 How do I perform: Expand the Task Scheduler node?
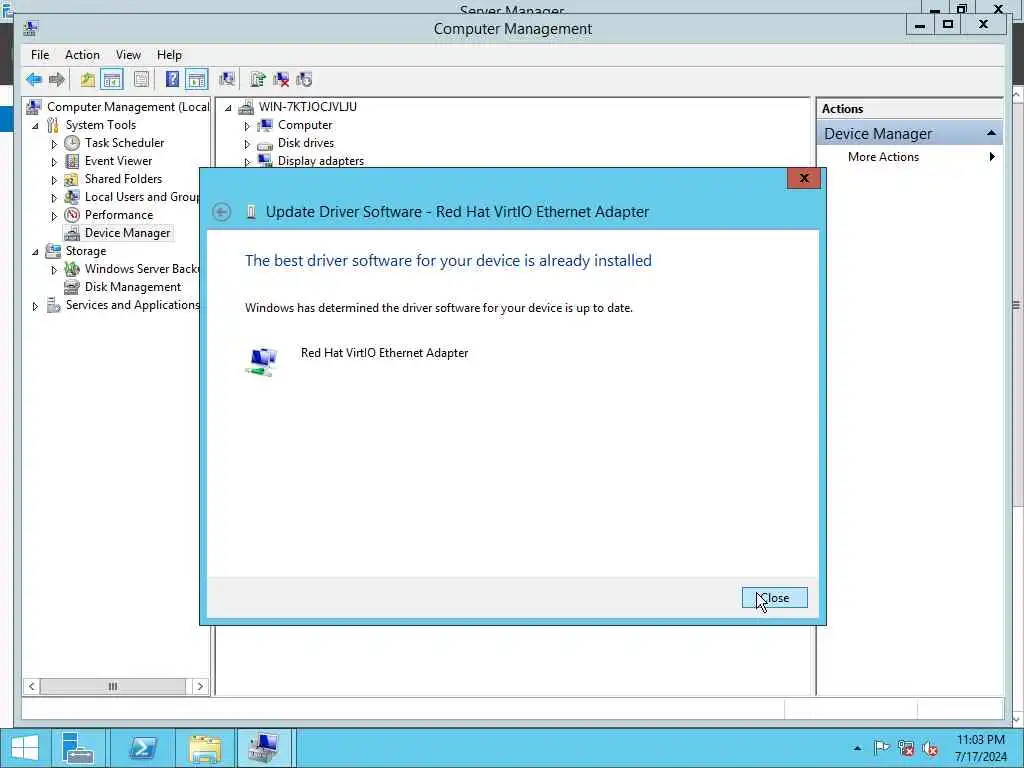point(54,144)
